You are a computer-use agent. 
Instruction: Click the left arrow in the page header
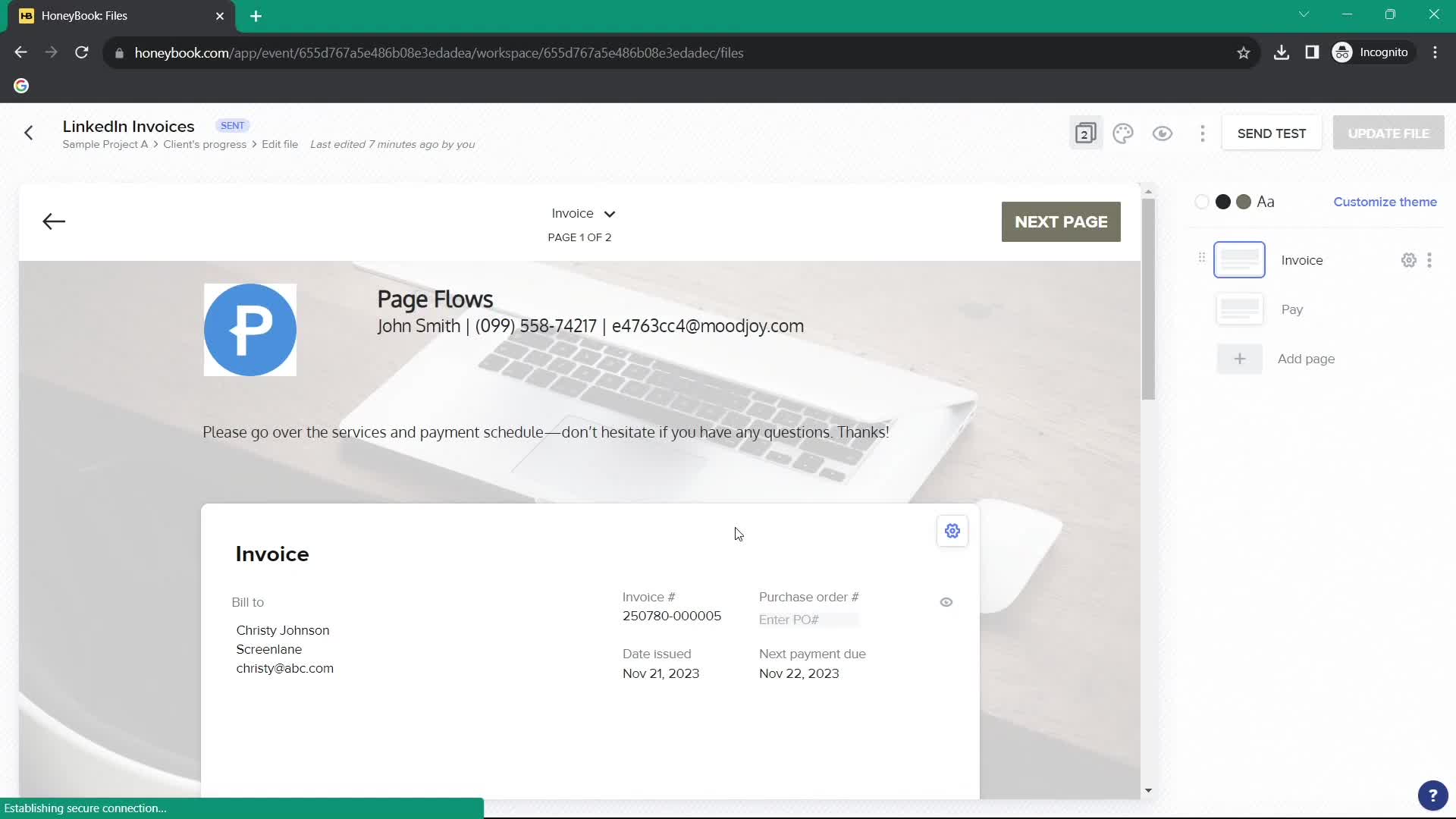[54, 221]
